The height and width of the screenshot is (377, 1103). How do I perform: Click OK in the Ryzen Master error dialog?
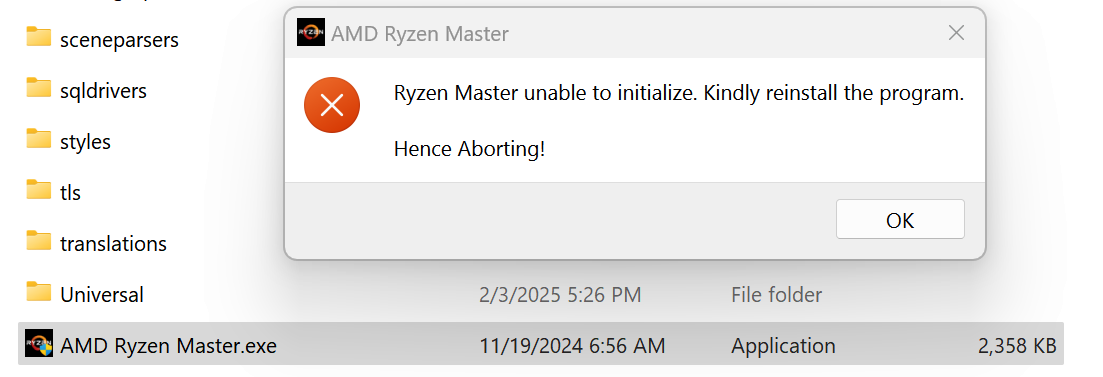click(900, 219)
